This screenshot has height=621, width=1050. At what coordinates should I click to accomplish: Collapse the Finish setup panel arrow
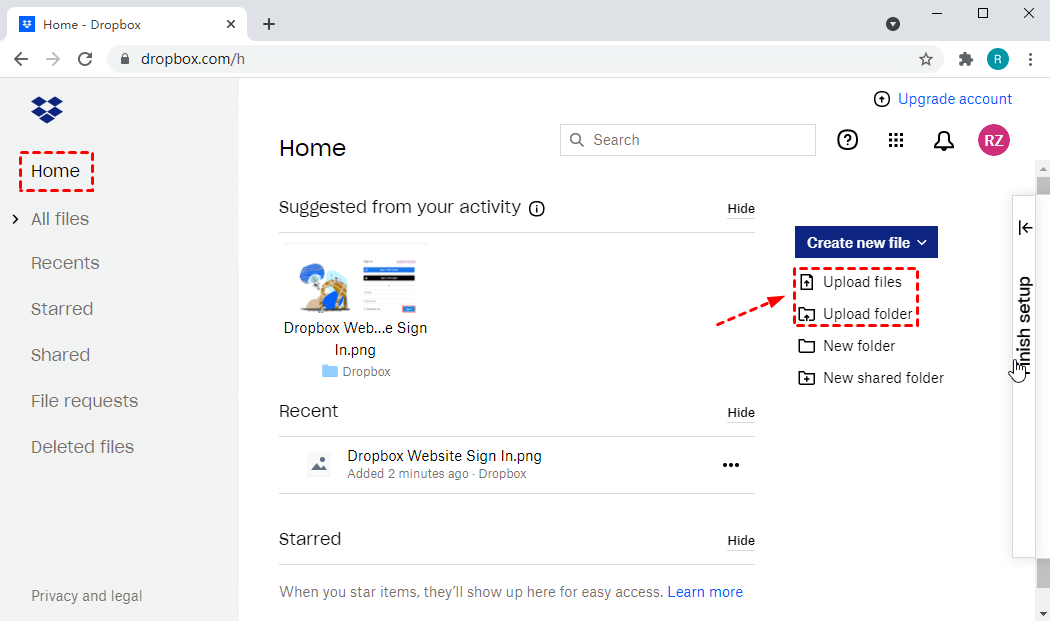1025,228
